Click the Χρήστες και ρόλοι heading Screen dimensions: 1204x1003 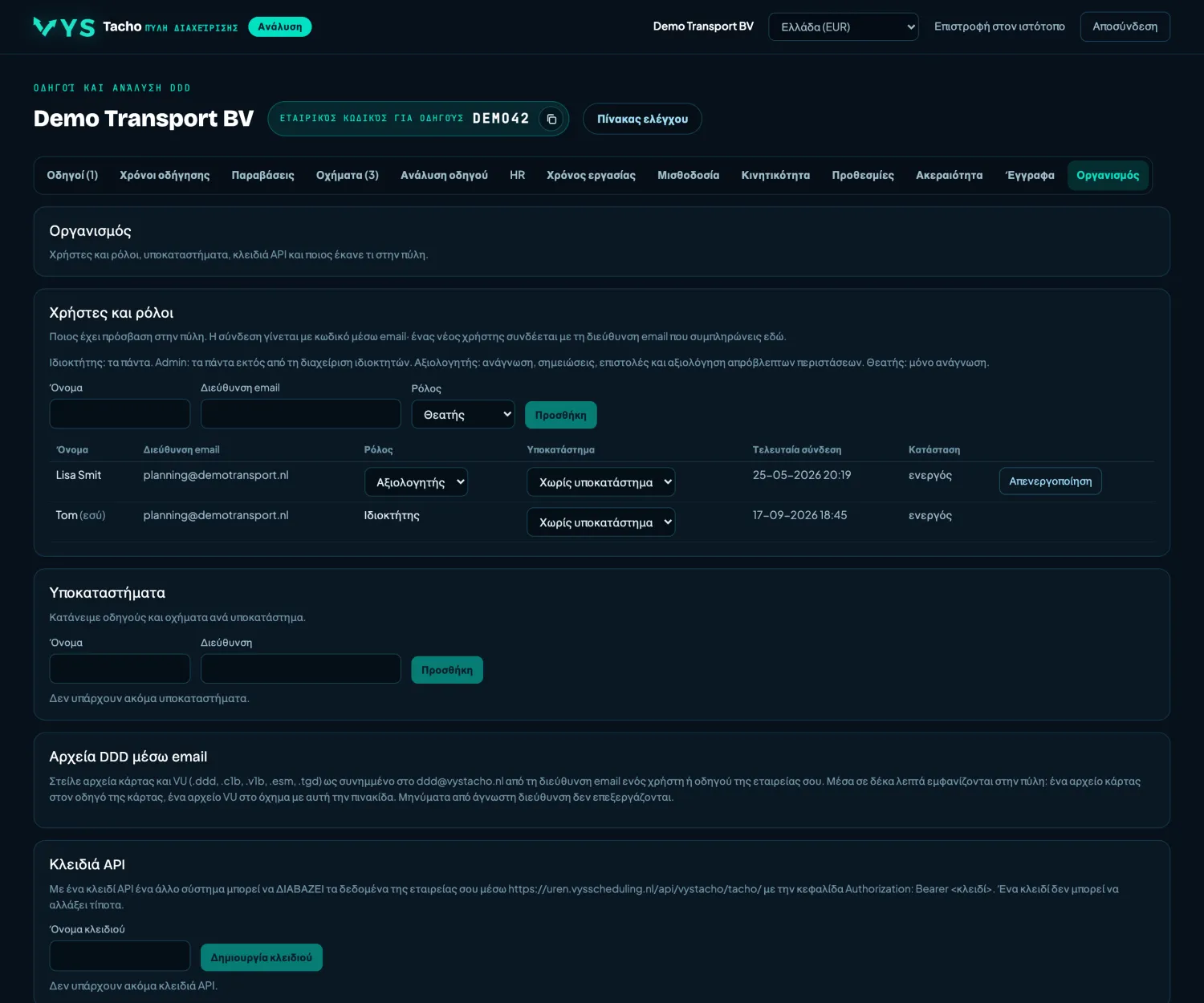point(112,313)
